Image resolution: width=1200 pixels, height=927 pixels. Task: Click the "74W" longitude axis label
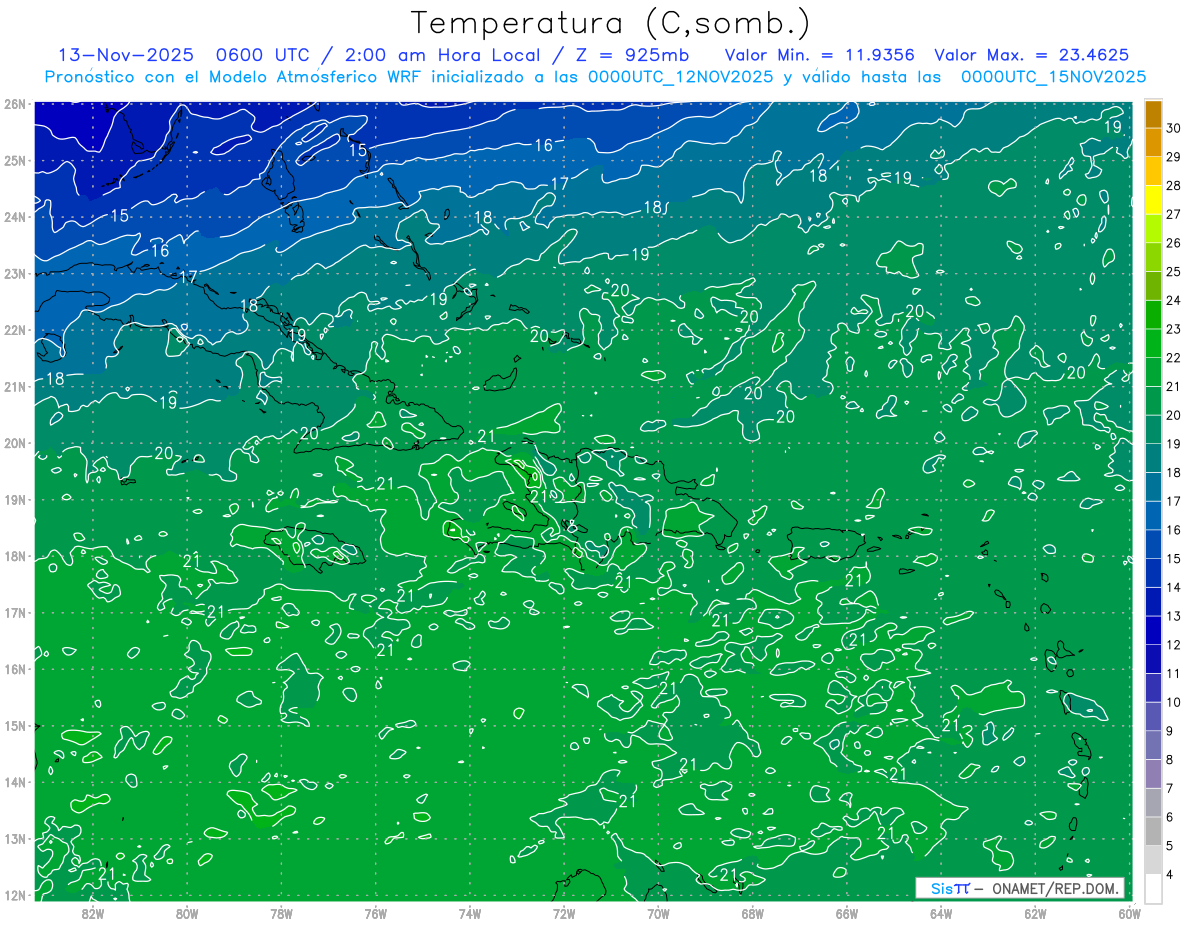click(469, 913)
